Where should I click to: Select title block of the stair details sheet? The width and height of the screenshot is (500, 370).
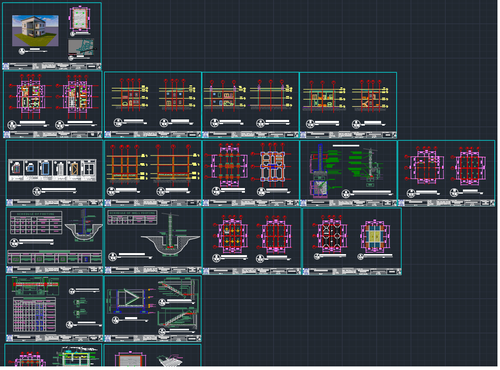[x=153, y=338]
